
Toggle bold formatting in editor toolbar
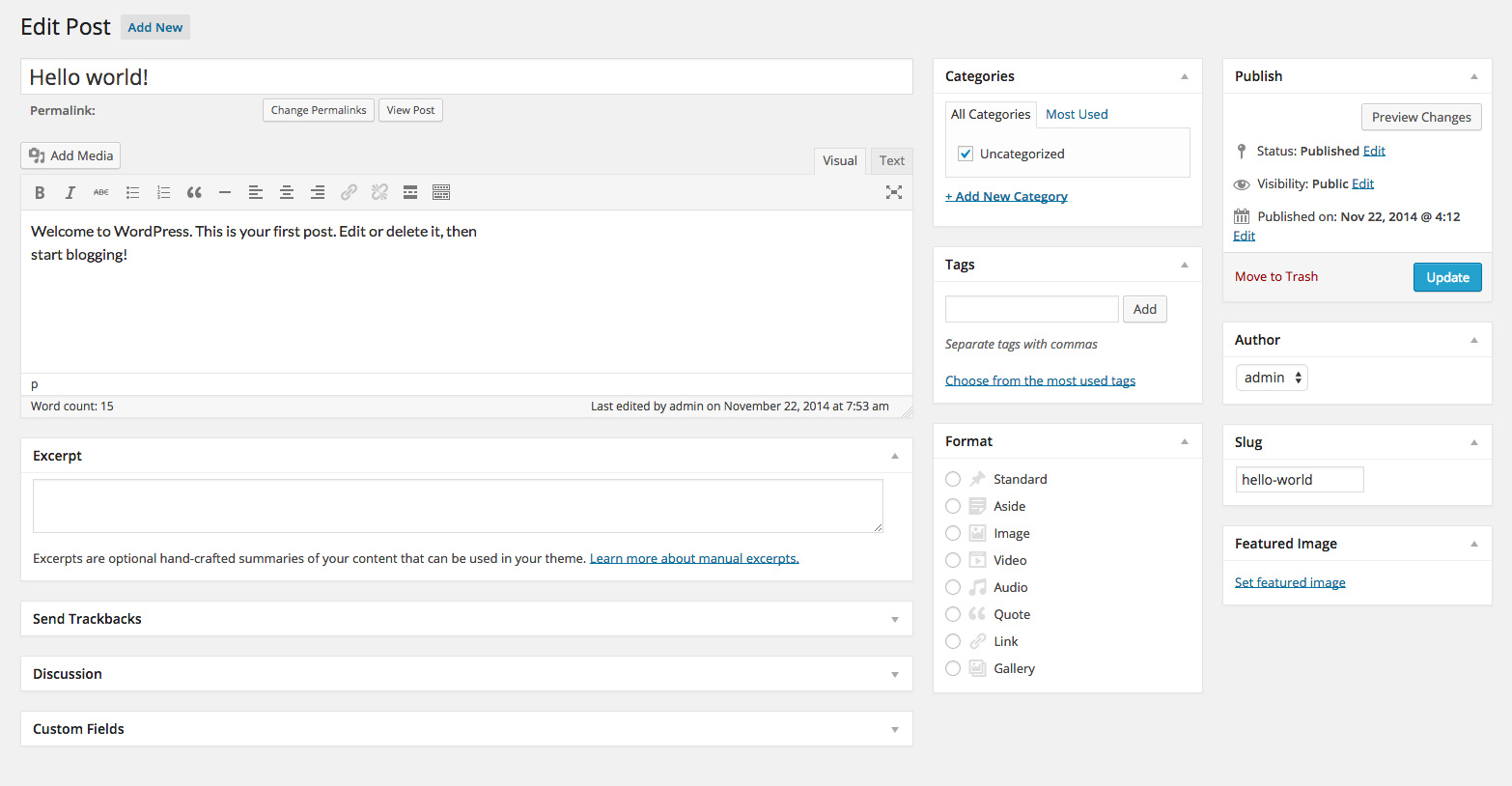click(40, 192)
